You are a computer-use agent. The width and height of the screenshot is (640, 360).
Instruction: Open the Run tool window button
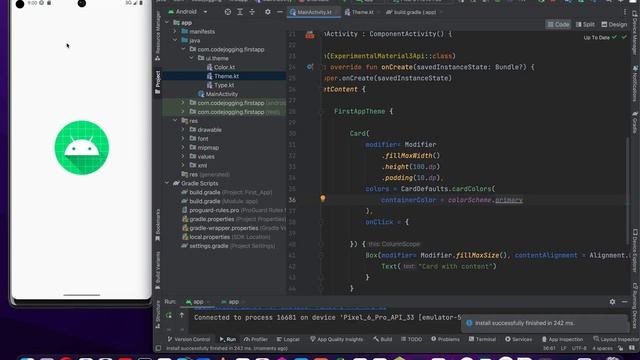click(x=228, y=339)
